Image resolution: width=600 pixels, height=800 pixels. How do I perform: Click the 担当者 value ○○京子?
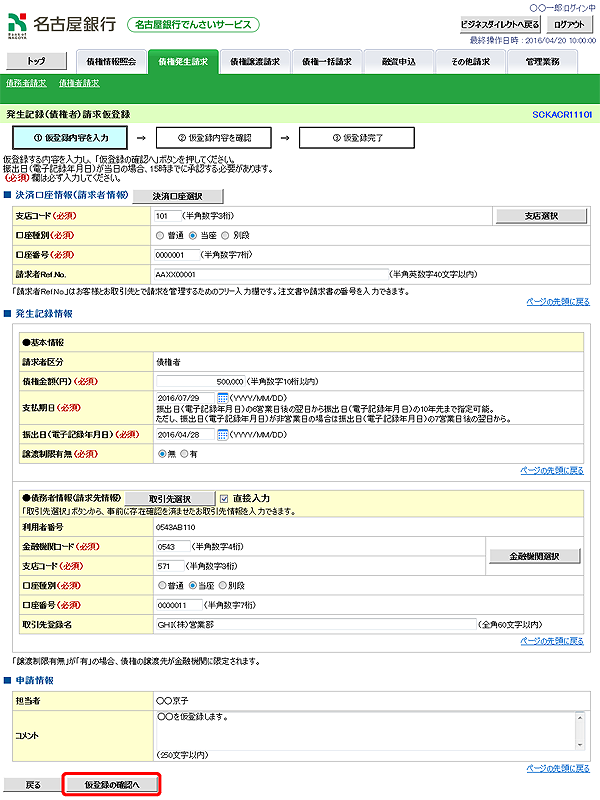click(x=172, y=701)
